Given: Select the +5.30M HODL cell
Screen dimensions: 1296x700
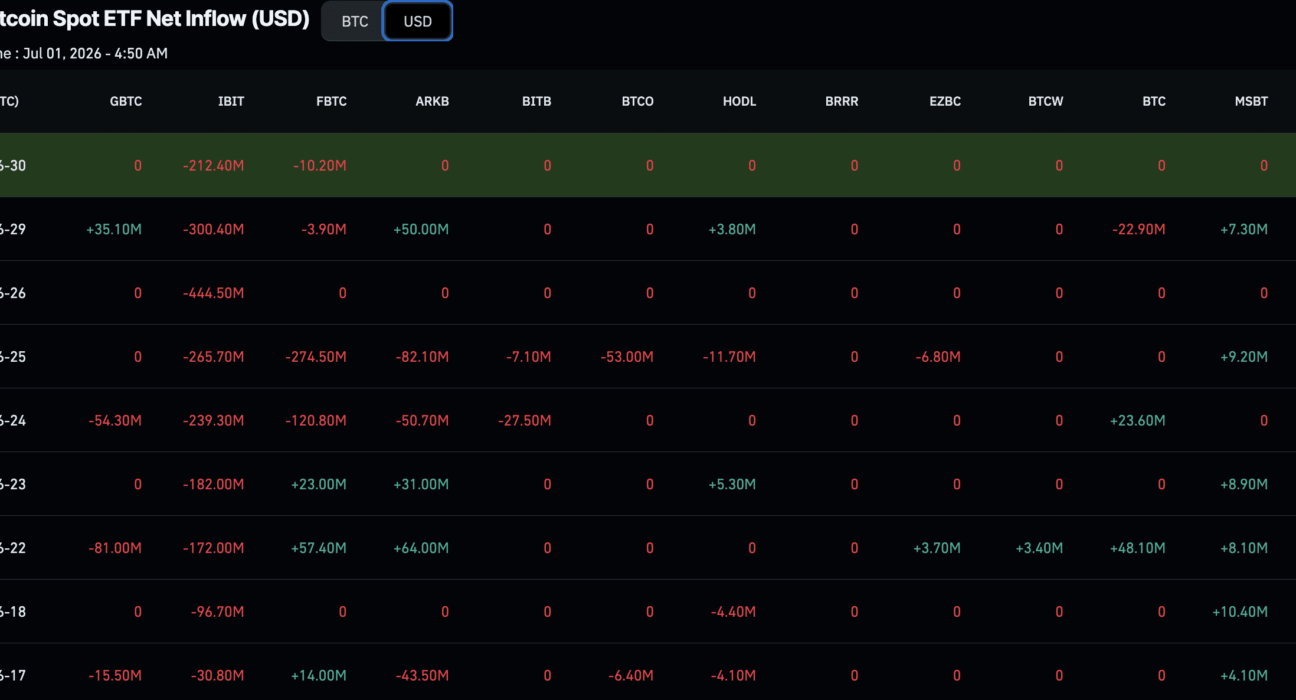Looking at the screenshot, I should (732, 484).
